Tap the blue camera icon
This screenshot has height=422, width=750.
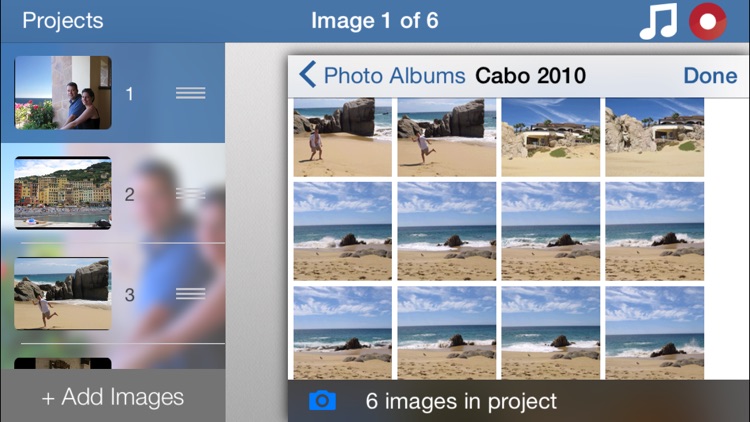click(x=322, y=400)
